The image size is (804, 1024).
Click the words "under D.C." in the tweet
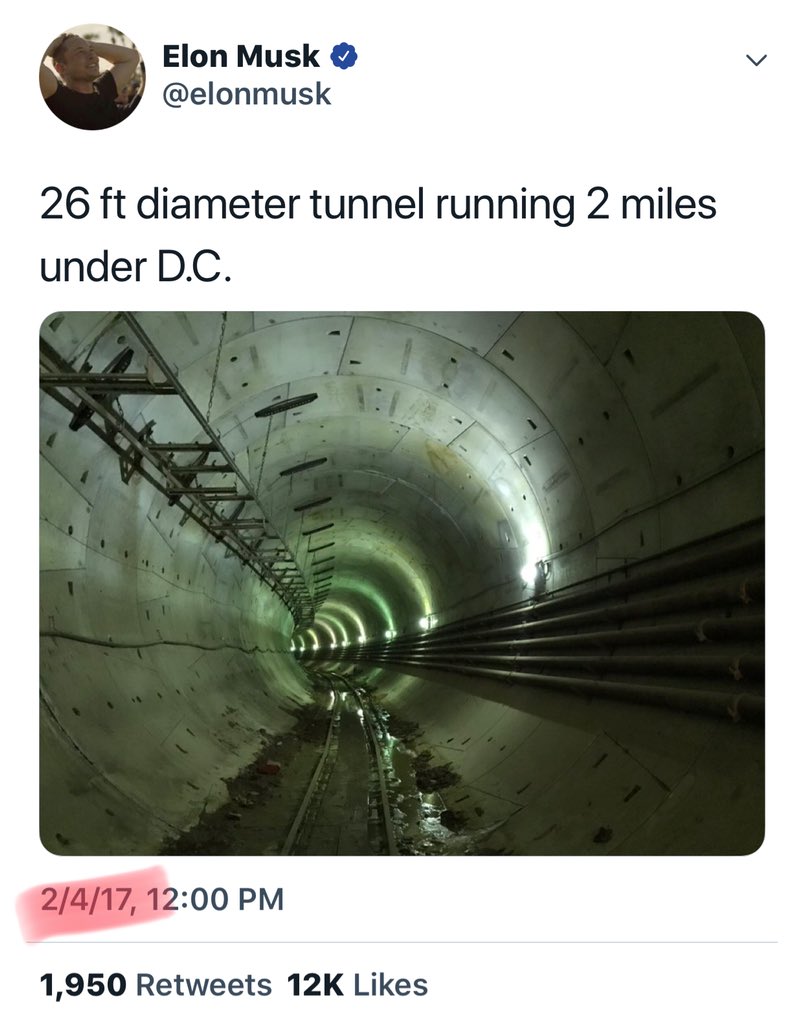pos(134,268)
